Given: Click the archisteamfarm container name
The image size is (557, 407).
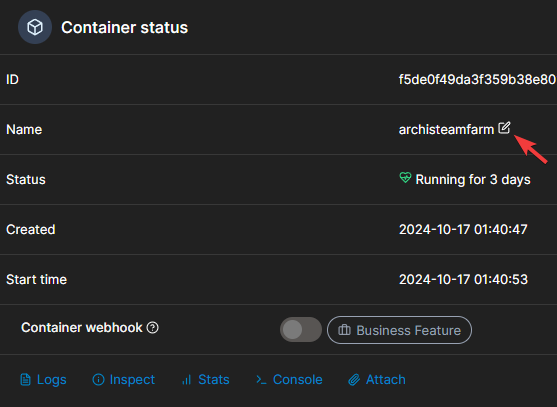Looking at the screenshot, I should [446, 130].
